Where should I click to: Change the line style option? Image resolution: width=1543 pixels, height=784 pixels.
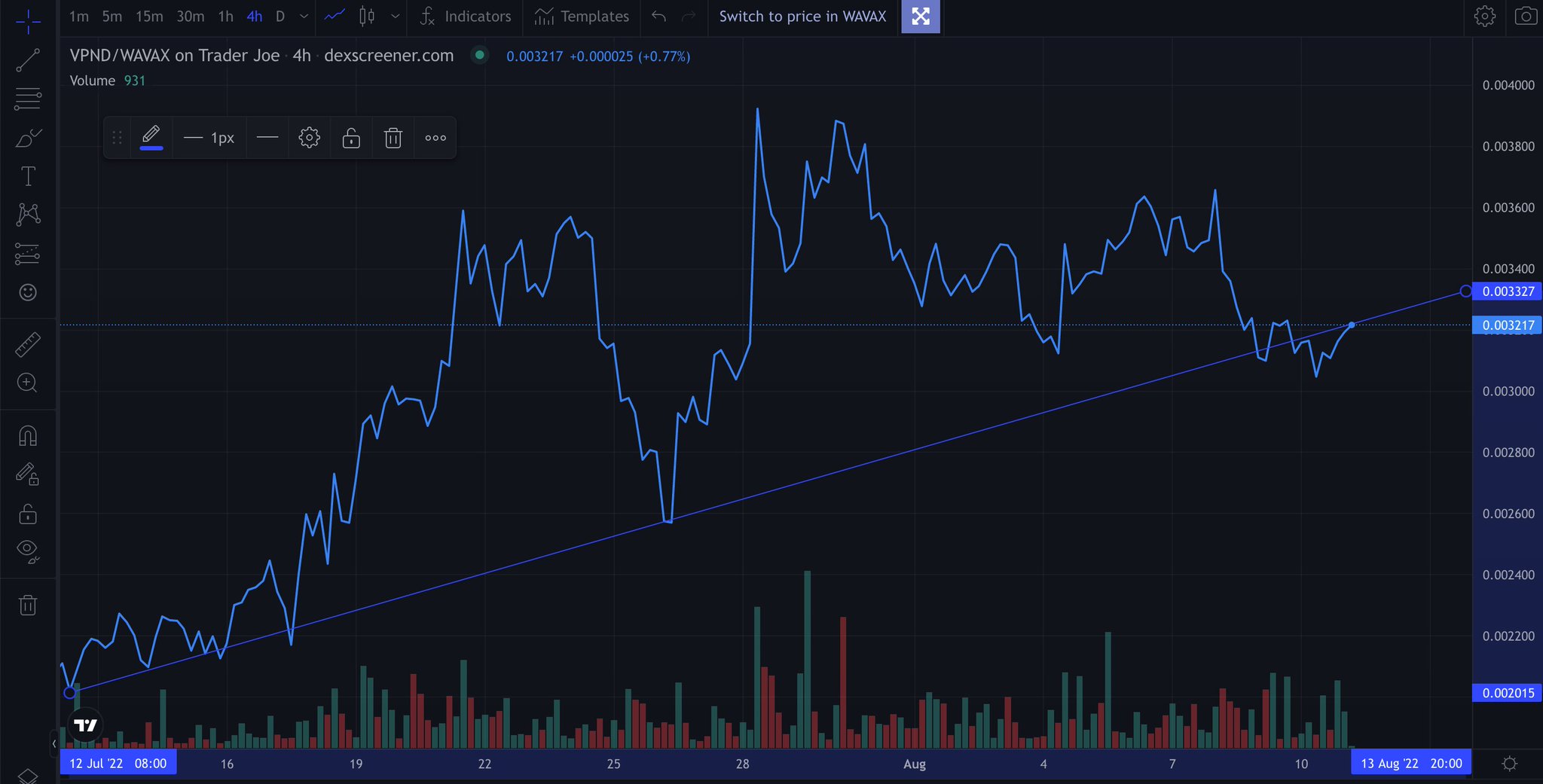[x=267, y=138]
